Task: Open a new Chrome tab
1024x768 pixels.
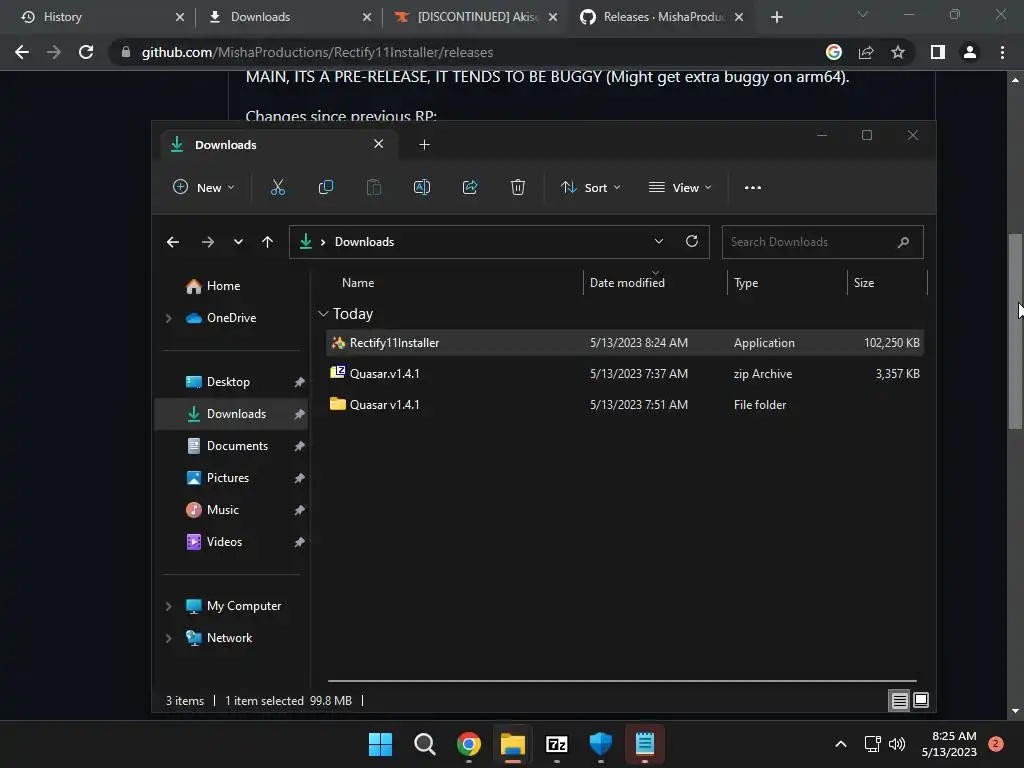Action: point(776,17)
